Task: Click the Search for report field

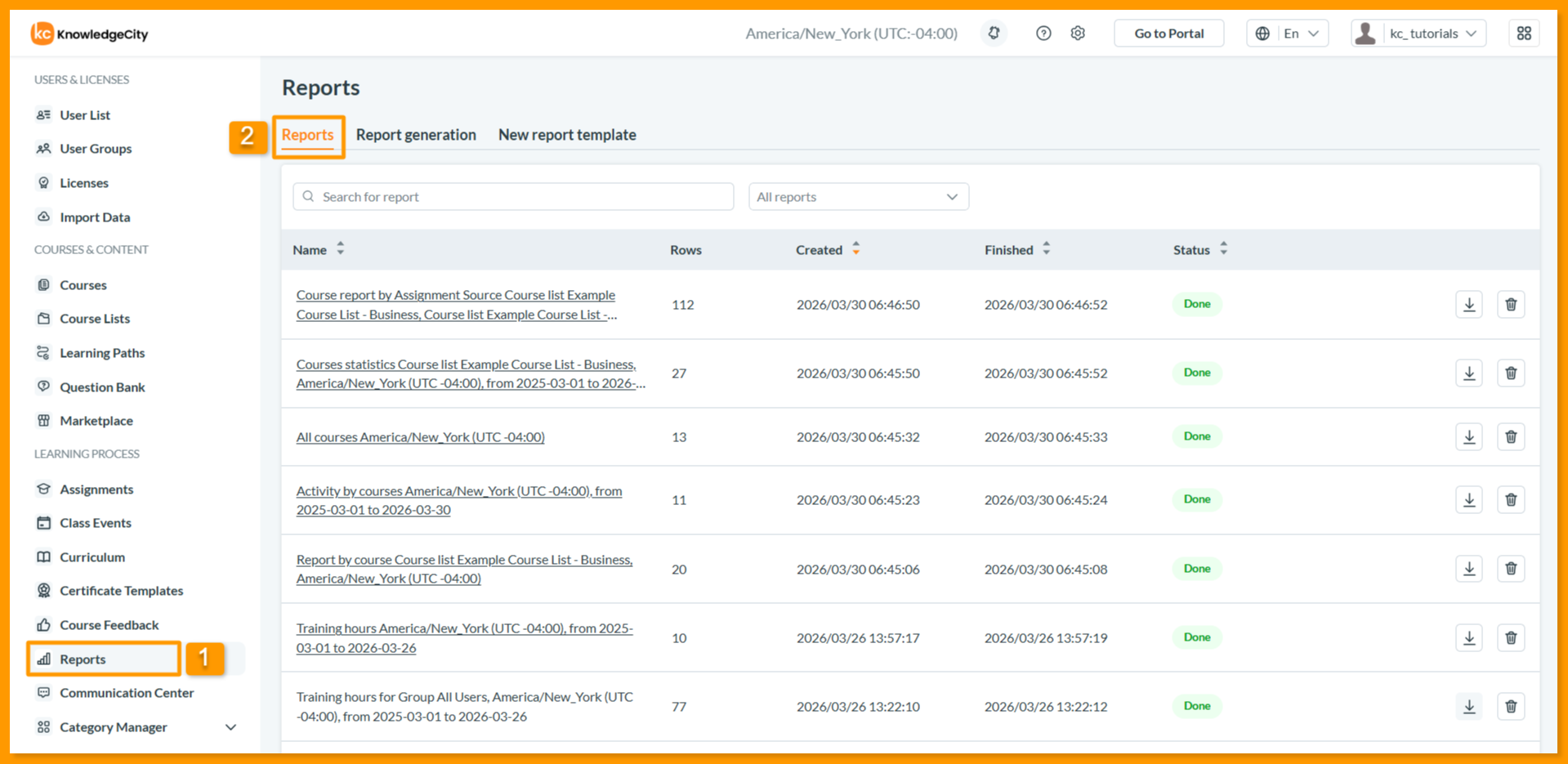Action: pyautogui.click(x=513, y=197)
